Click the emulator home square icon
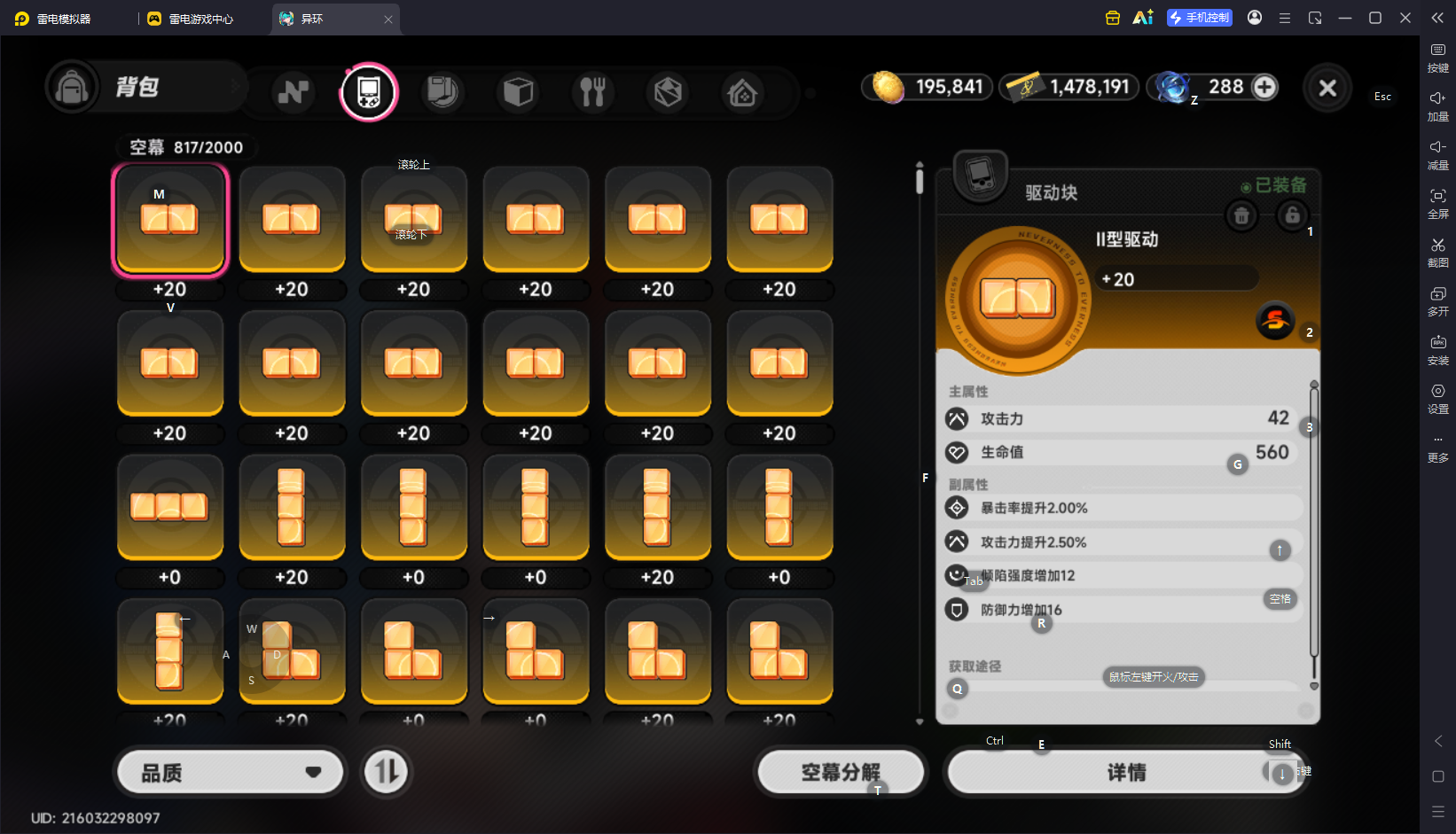This screenshot has width=1456, height=834. [1438, 776]
